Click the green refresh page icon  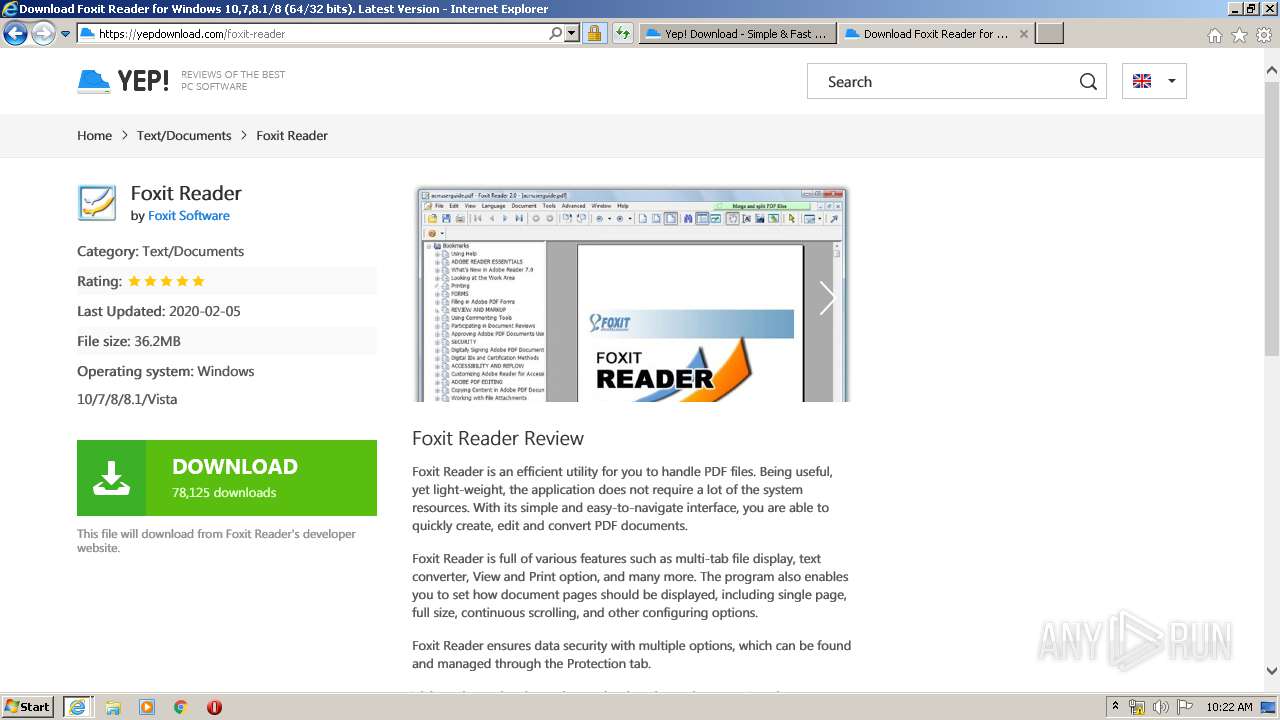click(x=622, y=34)
